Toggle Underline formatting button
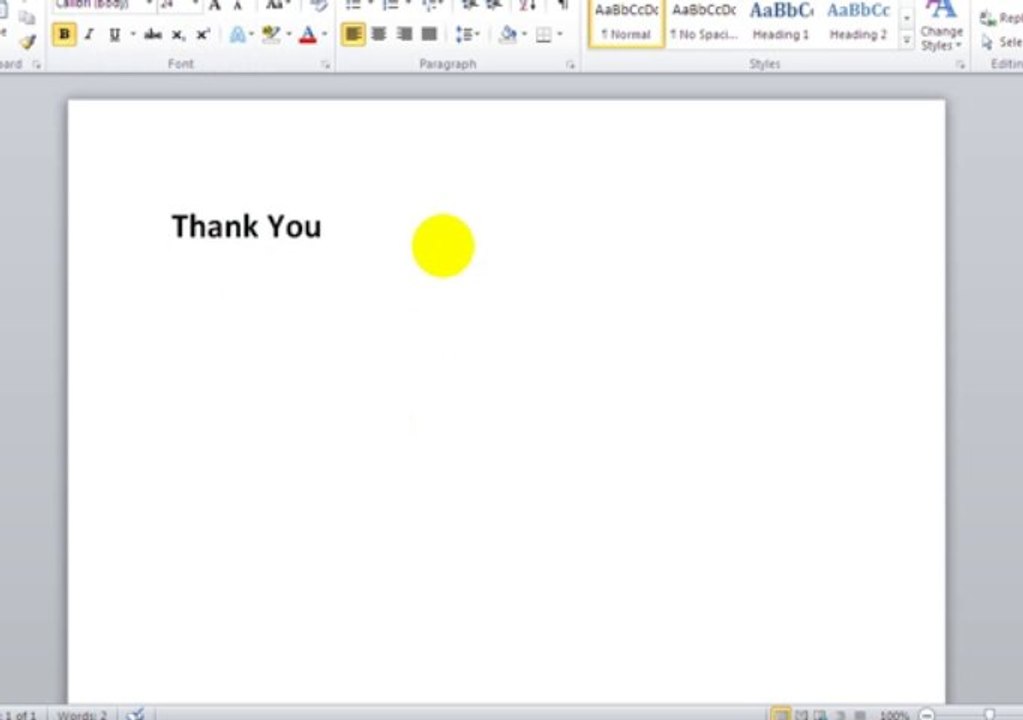The height and width of the screenshot is (720, 1023). (x=115, y=35)
